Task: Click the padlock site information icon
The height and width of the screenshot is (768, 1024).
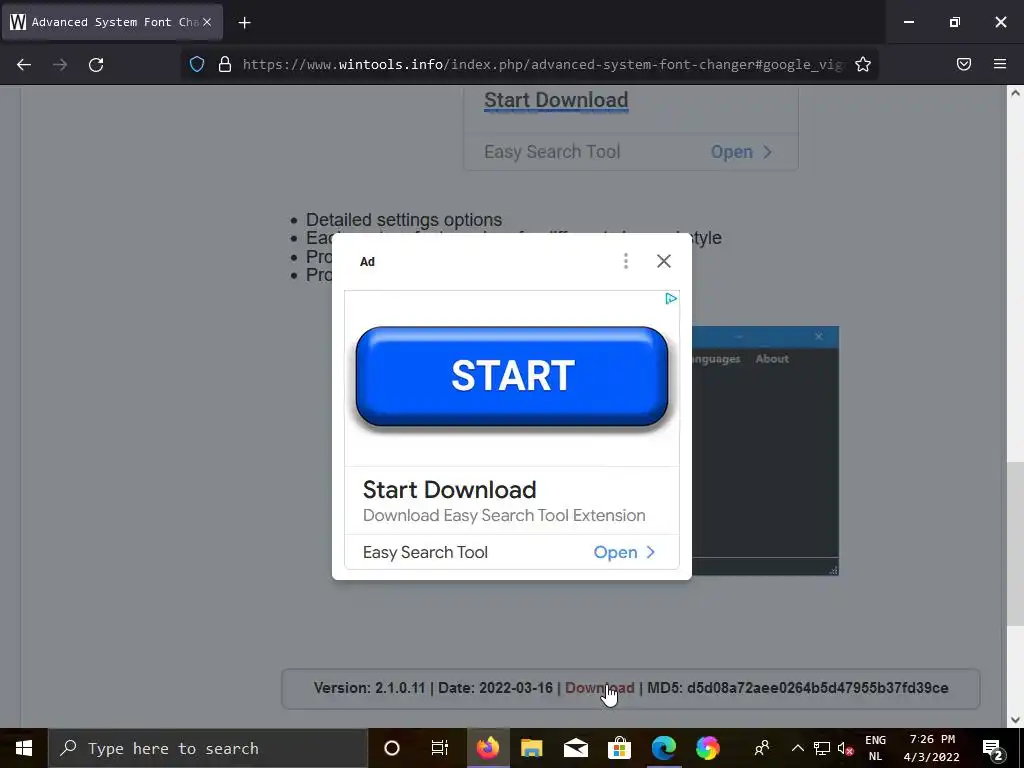Action: 225,64
